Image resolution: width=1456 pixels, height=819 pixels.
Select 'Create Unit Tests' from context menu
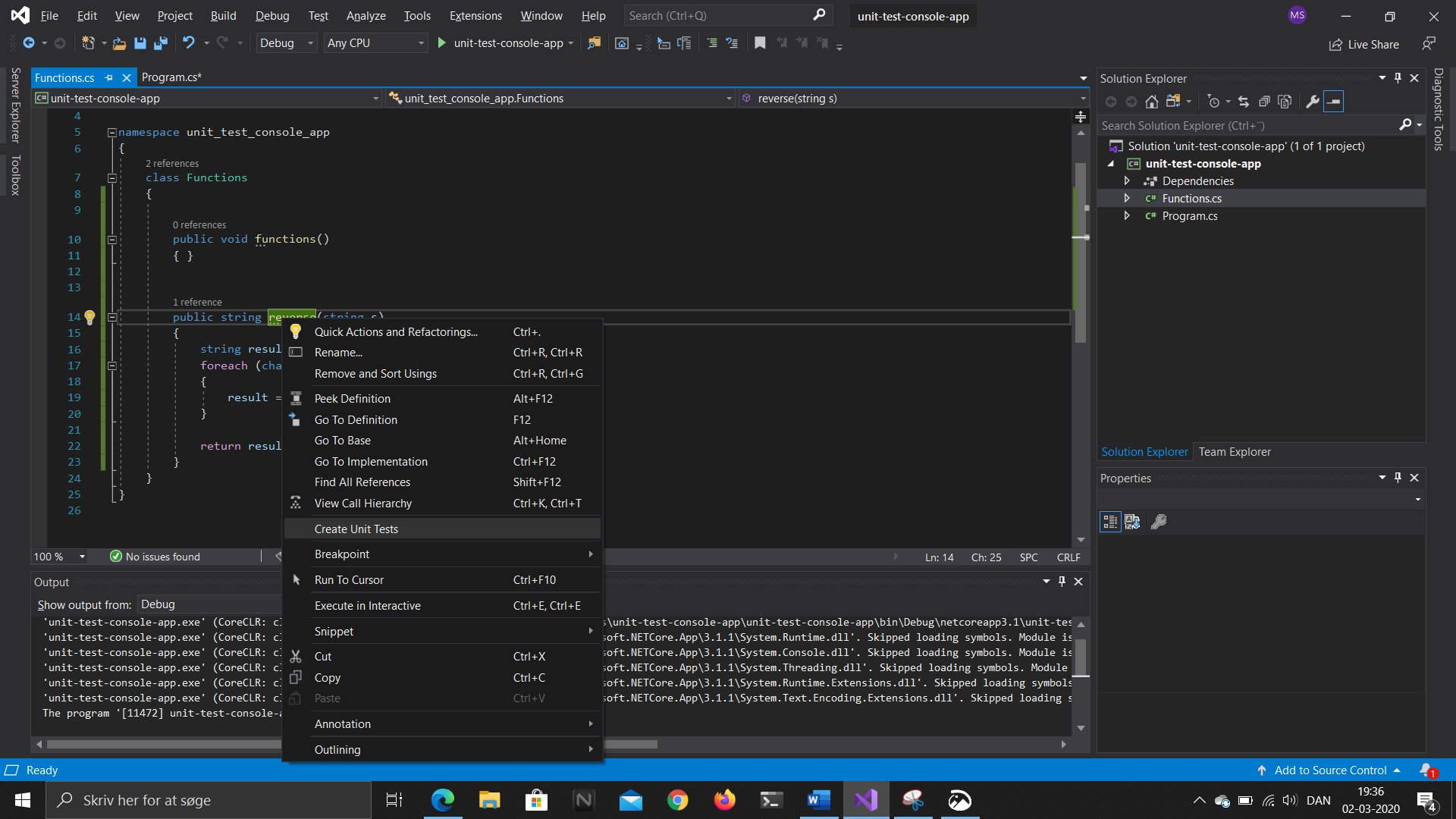coord(356,528)
